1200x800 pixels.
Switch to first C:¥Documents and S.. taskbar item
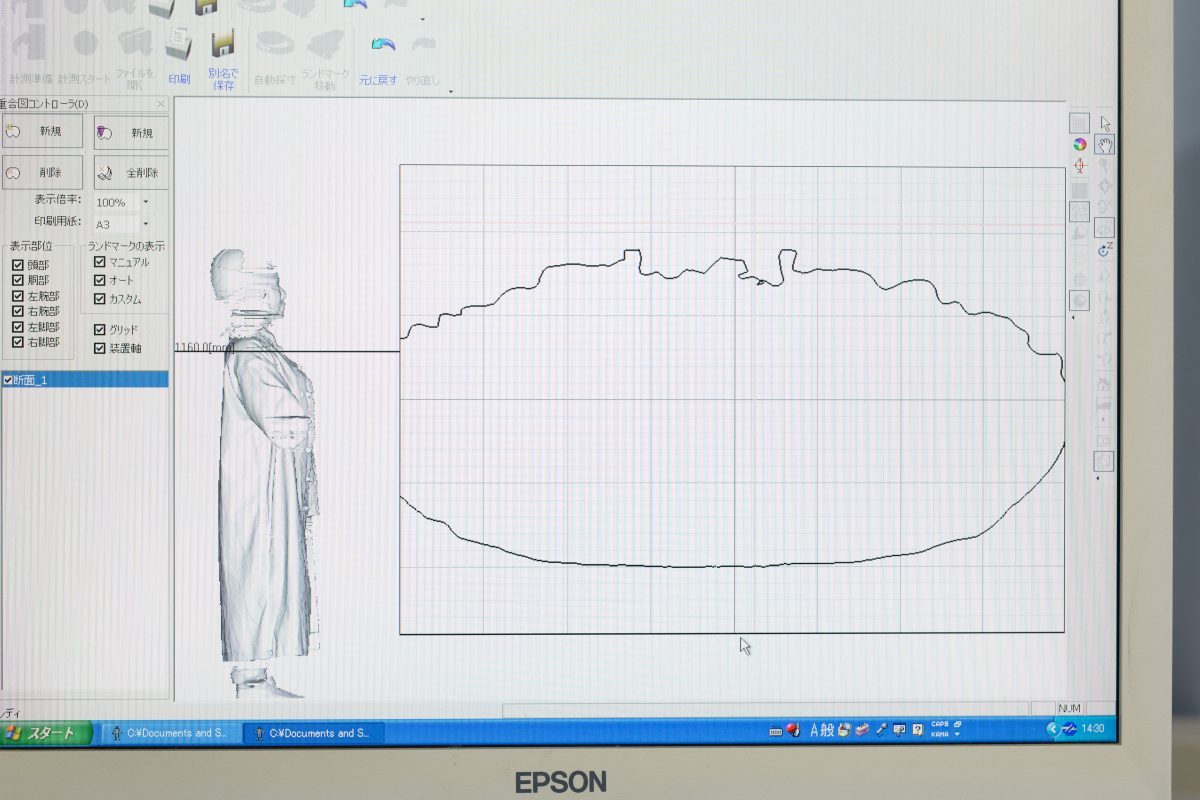169,733
